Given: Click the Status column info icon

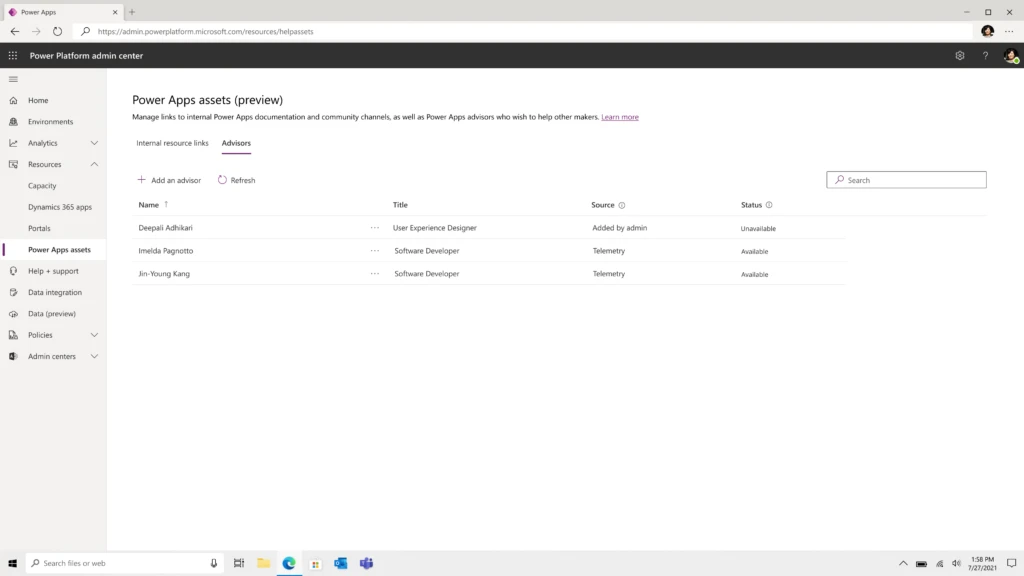Looking at the screenshot, I should click(769, 205).
